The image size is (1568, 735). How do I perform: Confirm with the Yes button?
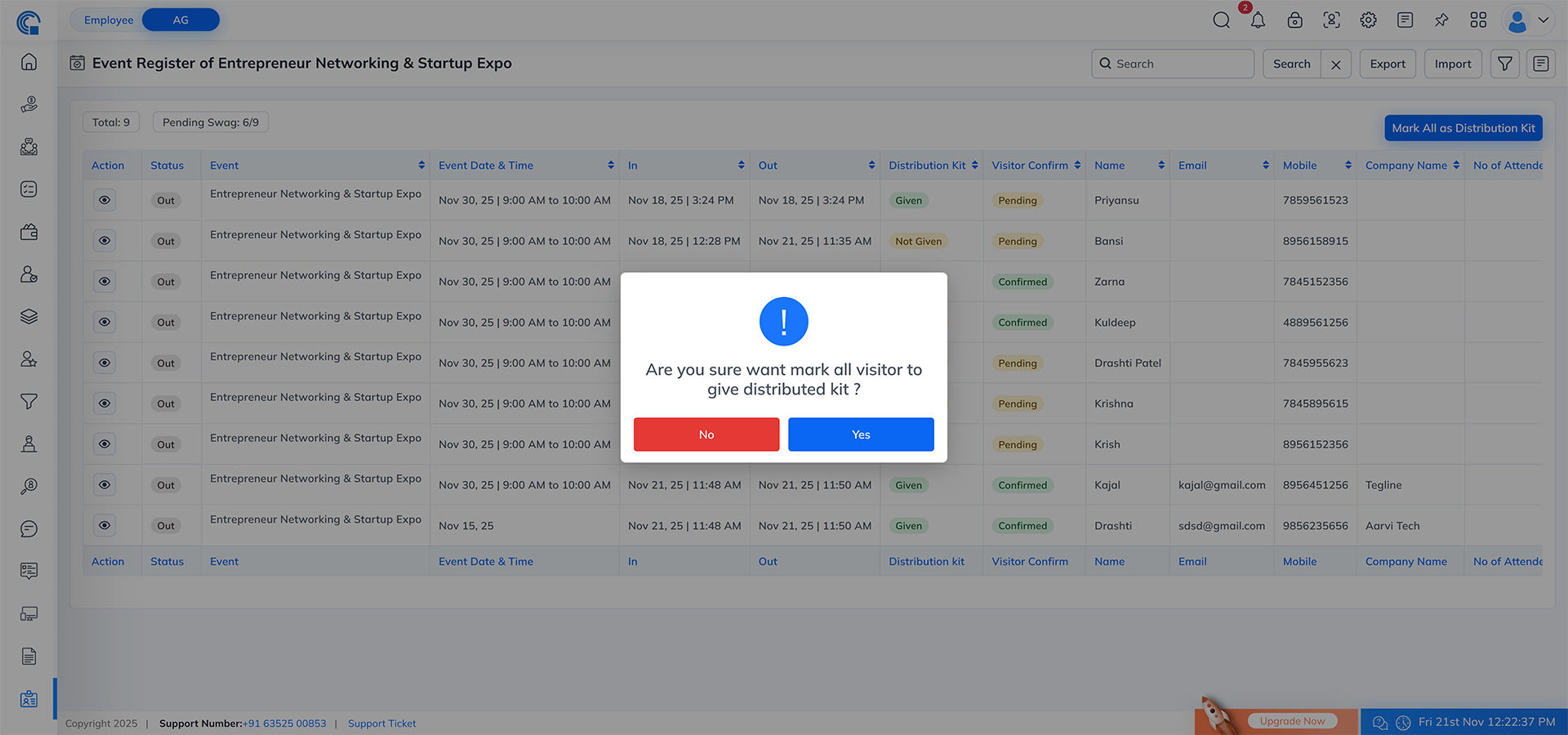861,434
